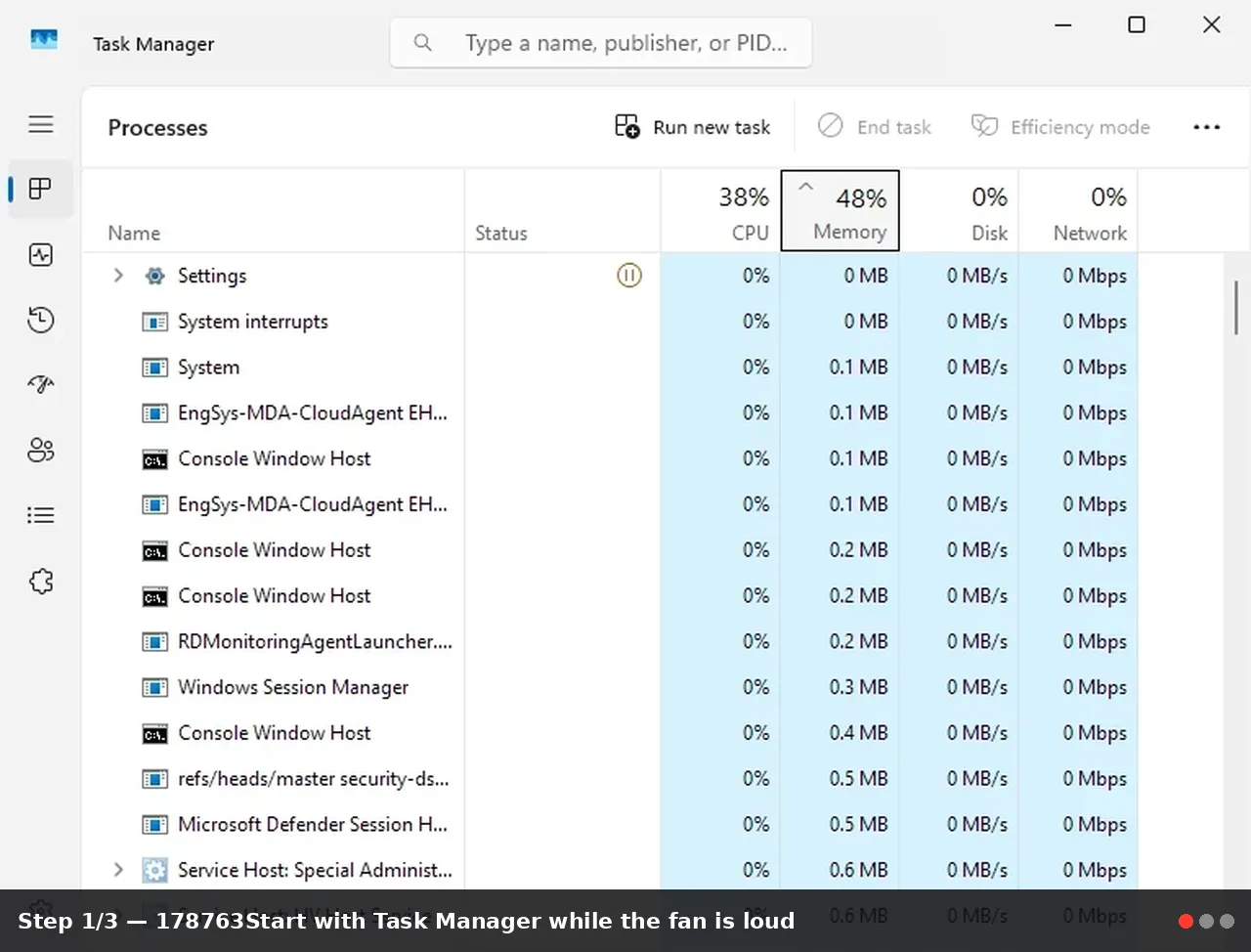1251x952 pixels.
Task: Click Run new task button
Action: pos(693,127)
